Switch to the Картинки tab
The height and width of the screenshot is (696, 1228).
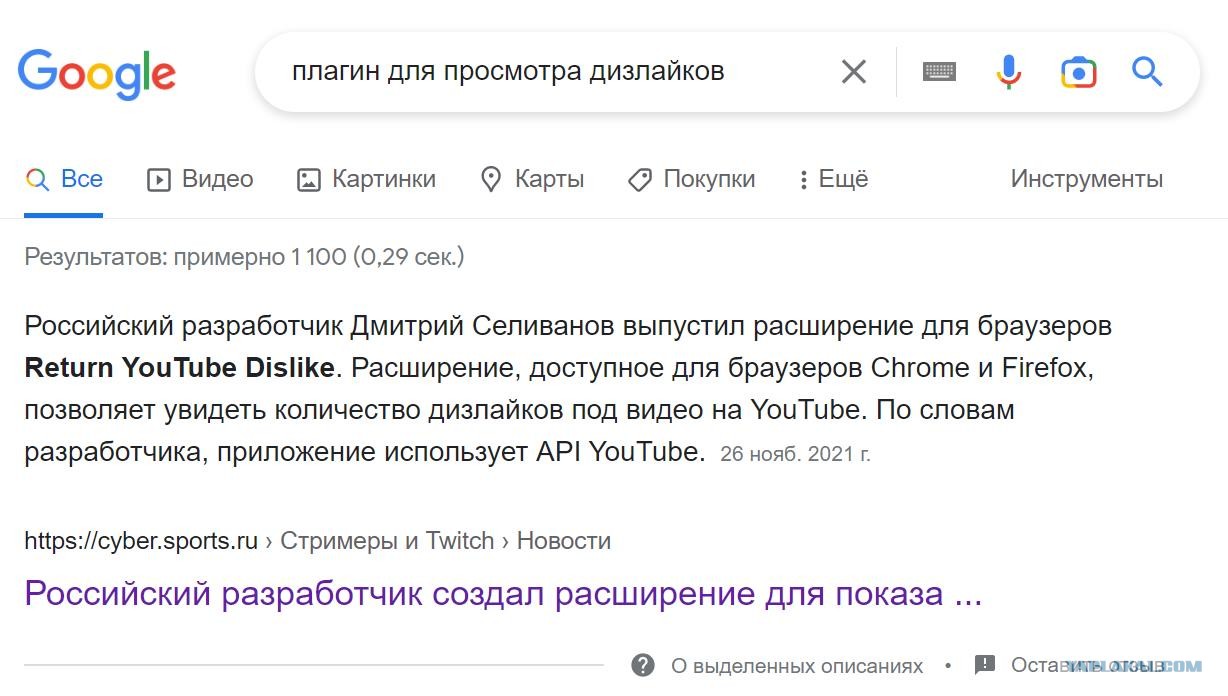click(366, 179)
